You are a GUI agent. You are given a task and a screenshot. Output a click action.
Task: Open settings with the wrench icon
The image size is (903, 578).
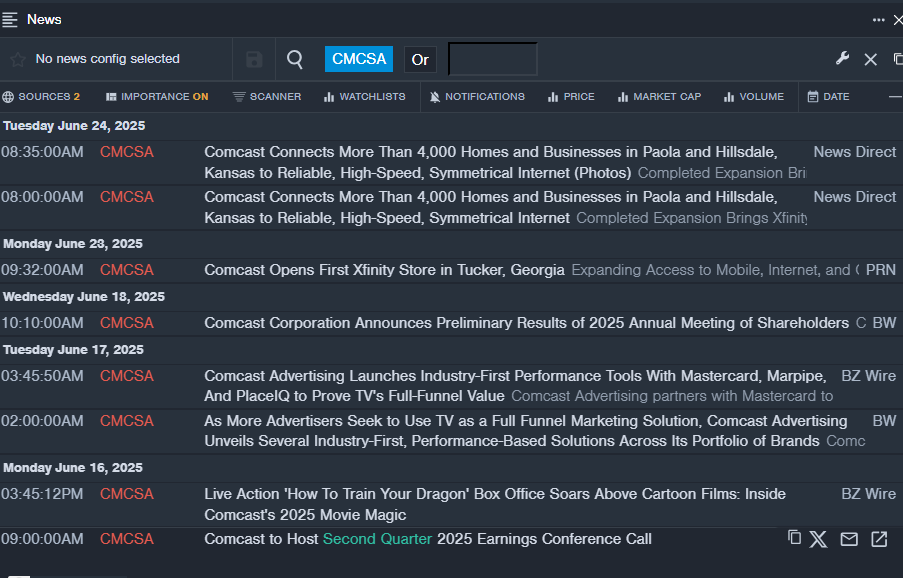(842, 58)
